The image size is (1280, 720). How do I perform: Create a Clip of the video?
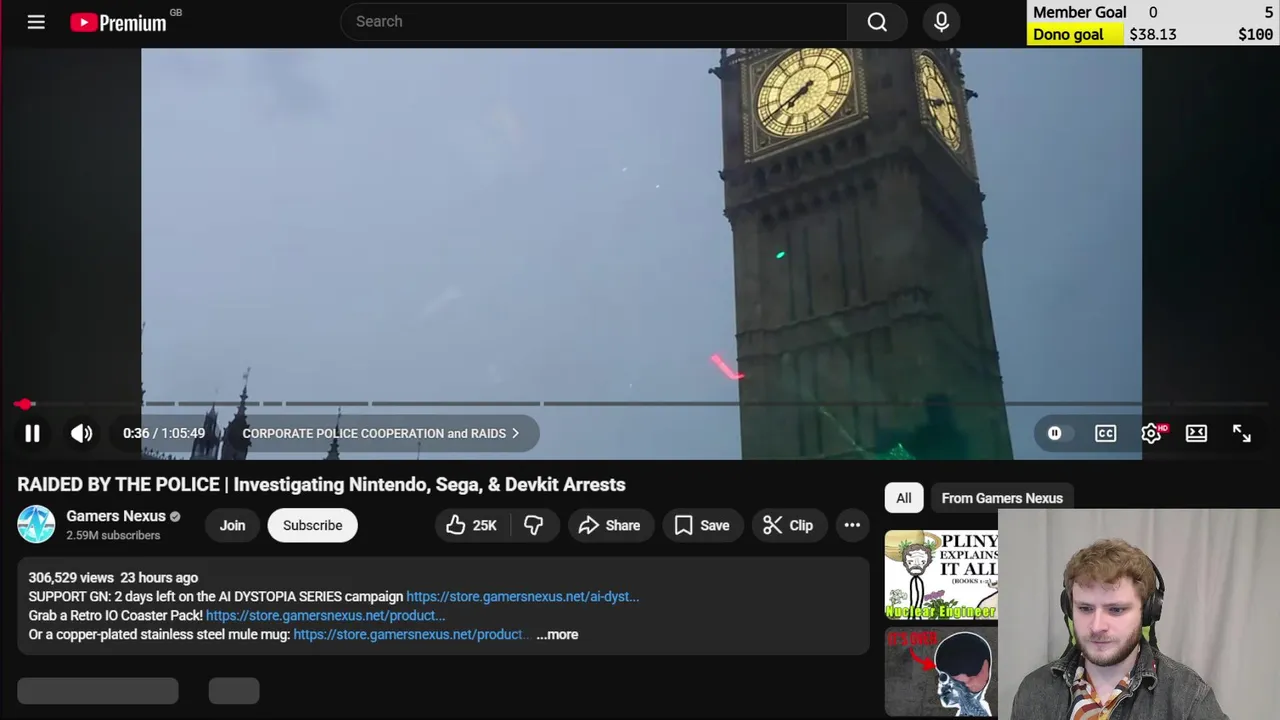click(788, 525)
